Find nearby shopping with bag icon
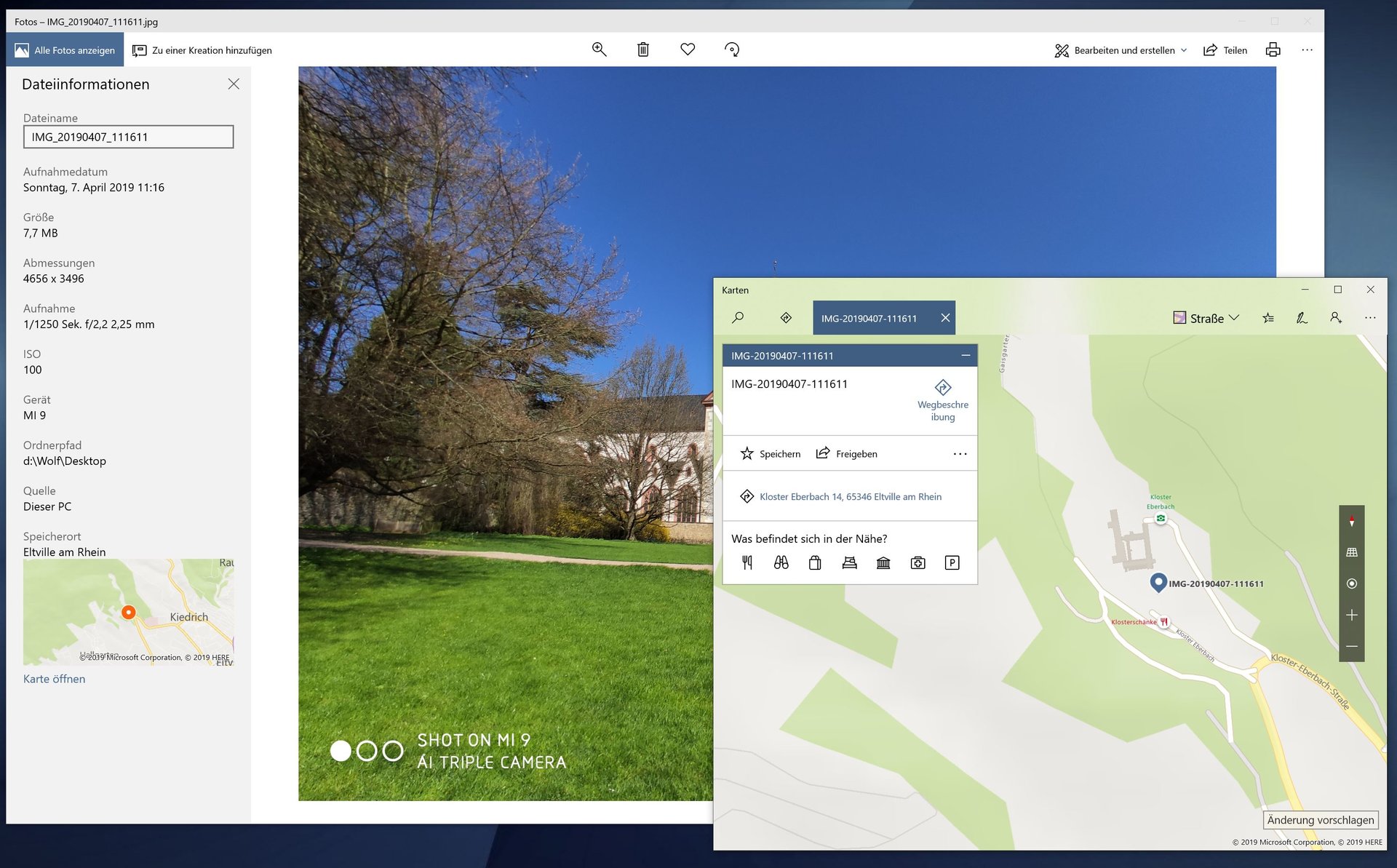 [815, 562]
